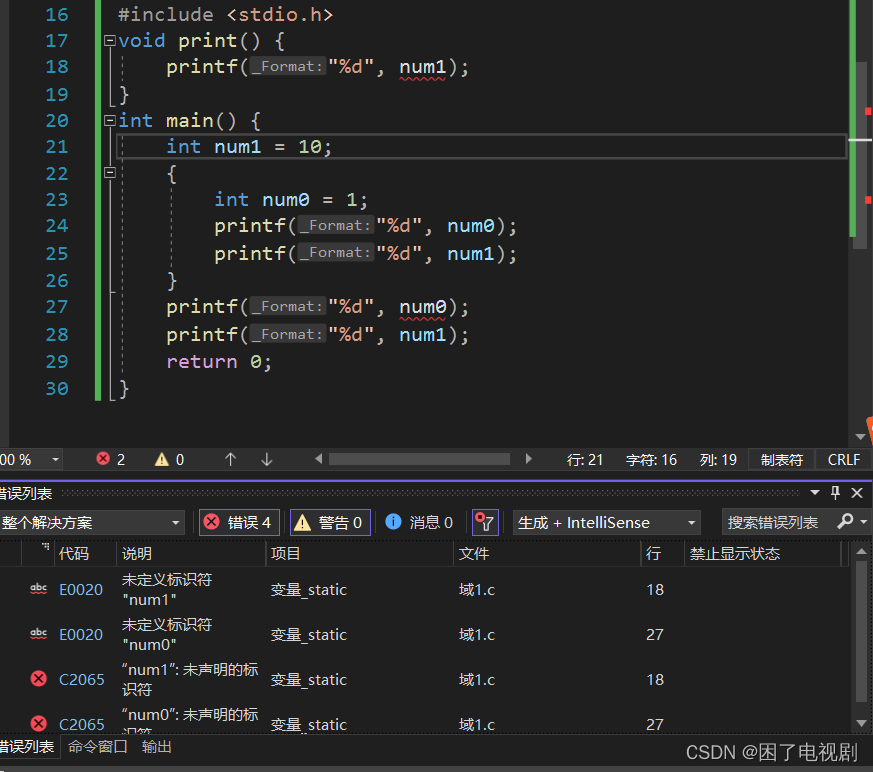Screen dimensions: 873x772
Task: Go to next issue with down arrow
Action: 267,459
